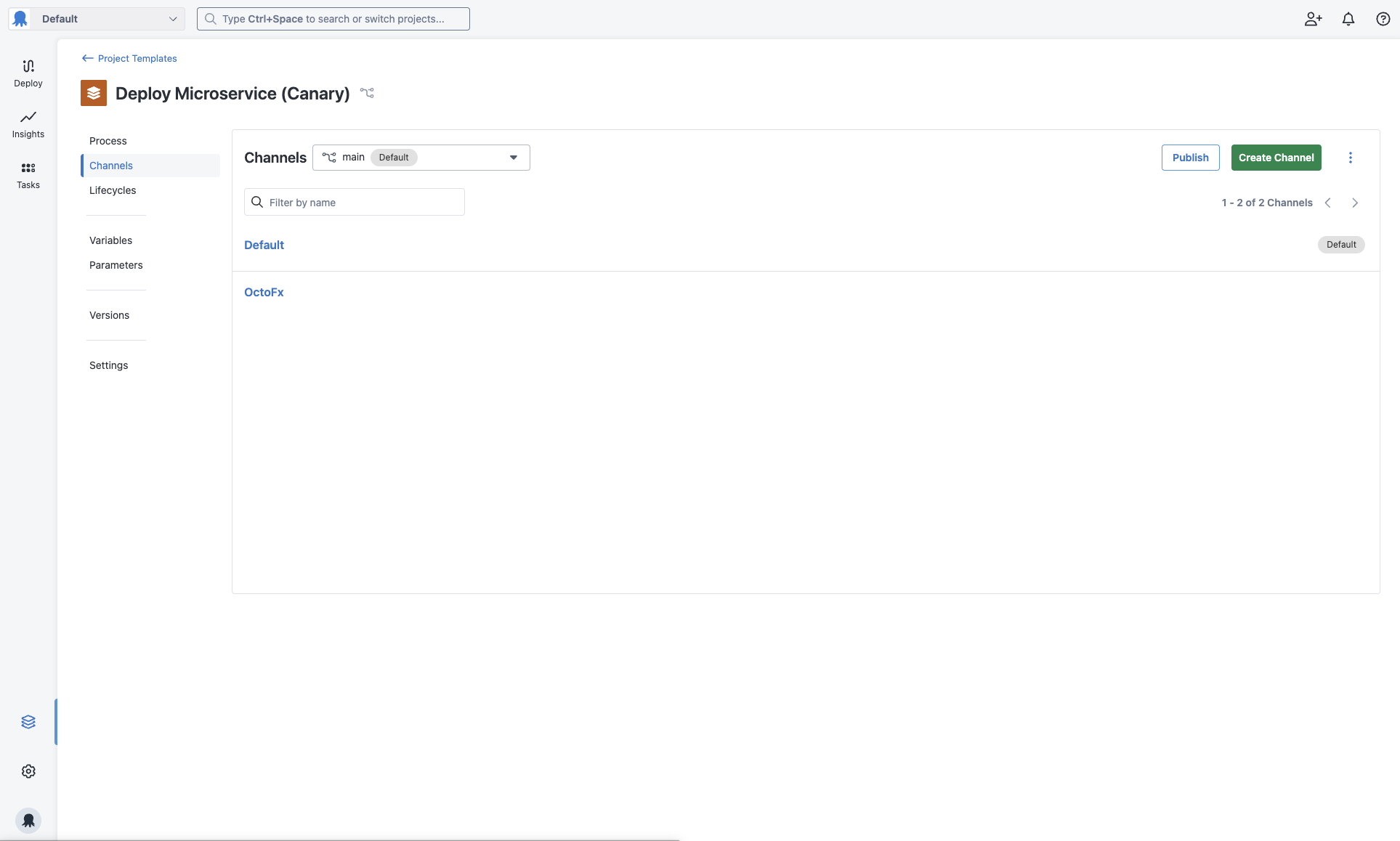
Task: Click the Deploy Microservice (Canary) title
Action: (232, 93)
